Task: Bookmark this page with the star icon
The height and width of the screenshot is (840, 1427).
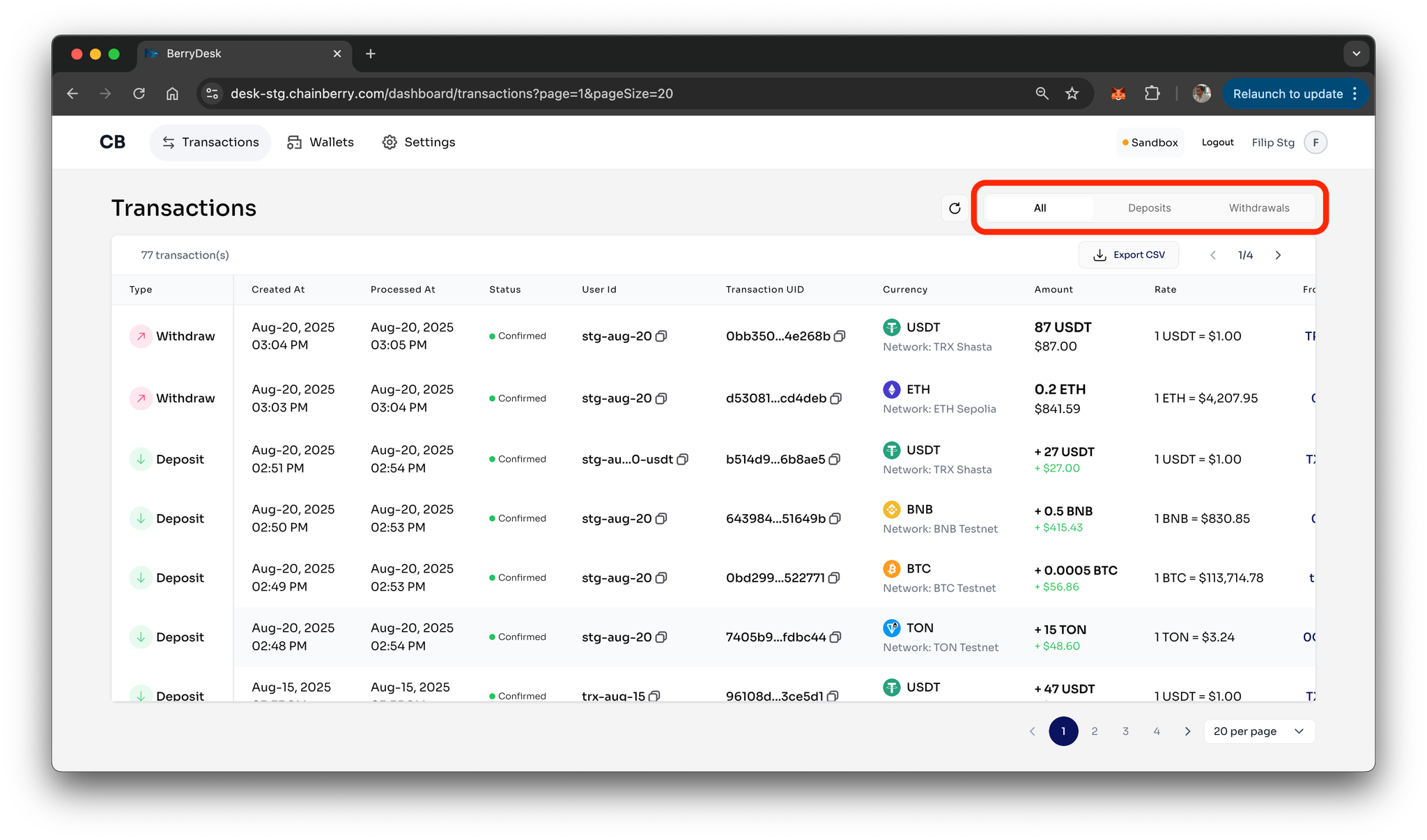Action: coord(1072,93)
